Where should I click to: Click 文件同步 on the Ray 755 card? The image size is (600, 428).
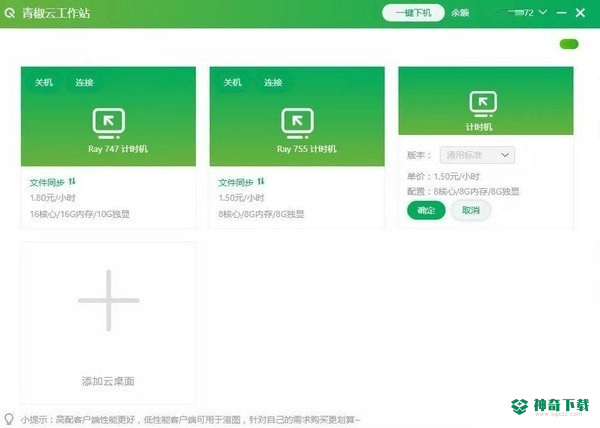click(236, 182)
